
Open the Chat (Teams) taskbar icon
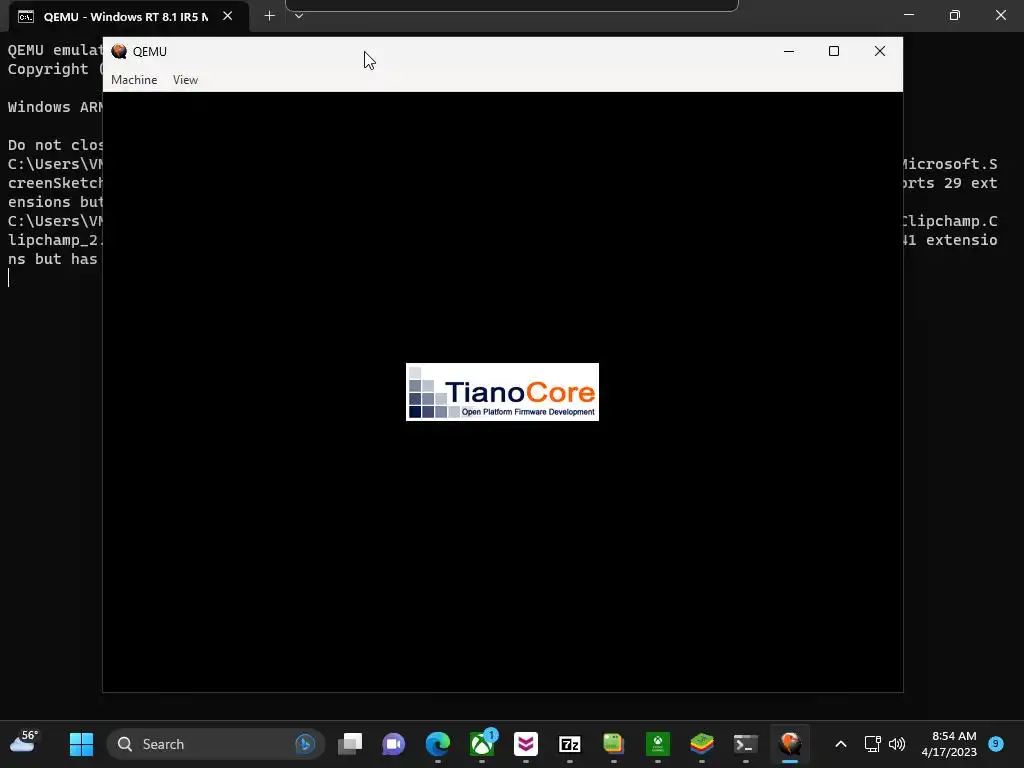click(394, 744)
